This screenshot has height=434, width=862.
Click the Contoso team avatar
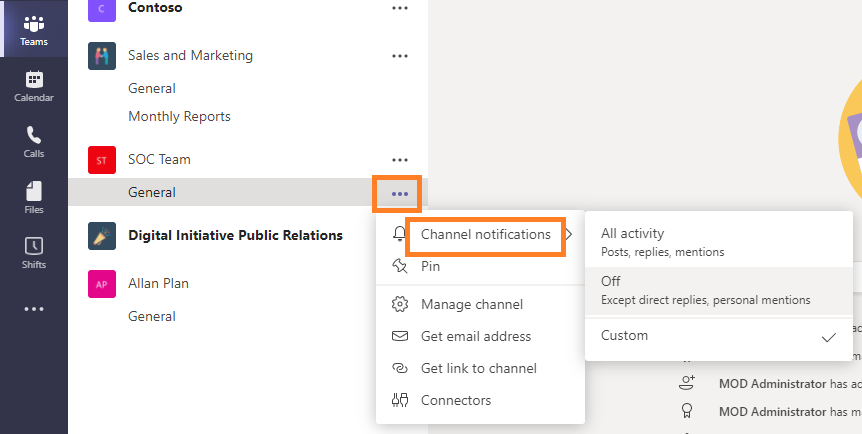pos(102,9)
